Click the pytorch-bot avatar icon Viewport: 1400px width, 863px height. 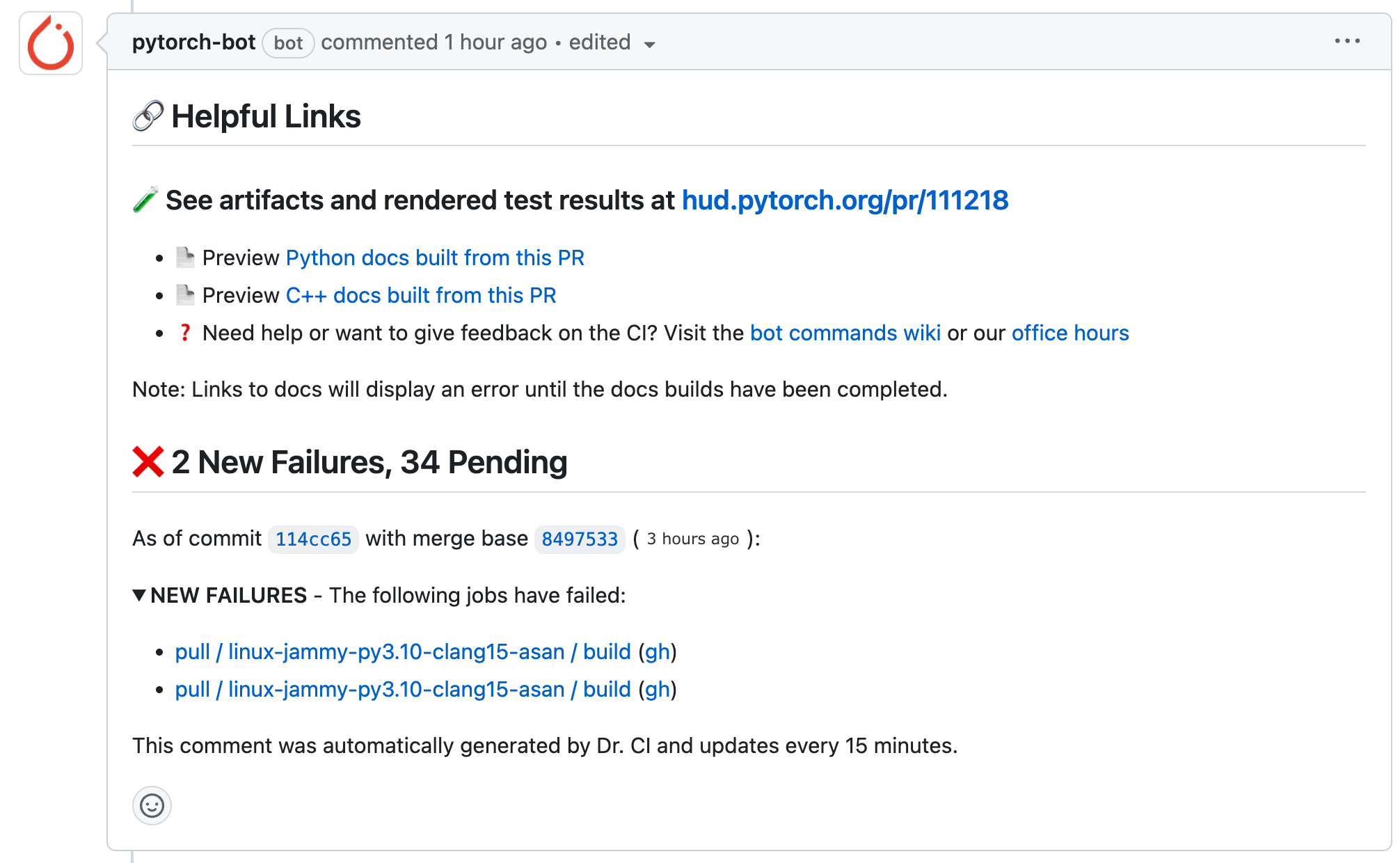tap(50, 43)
